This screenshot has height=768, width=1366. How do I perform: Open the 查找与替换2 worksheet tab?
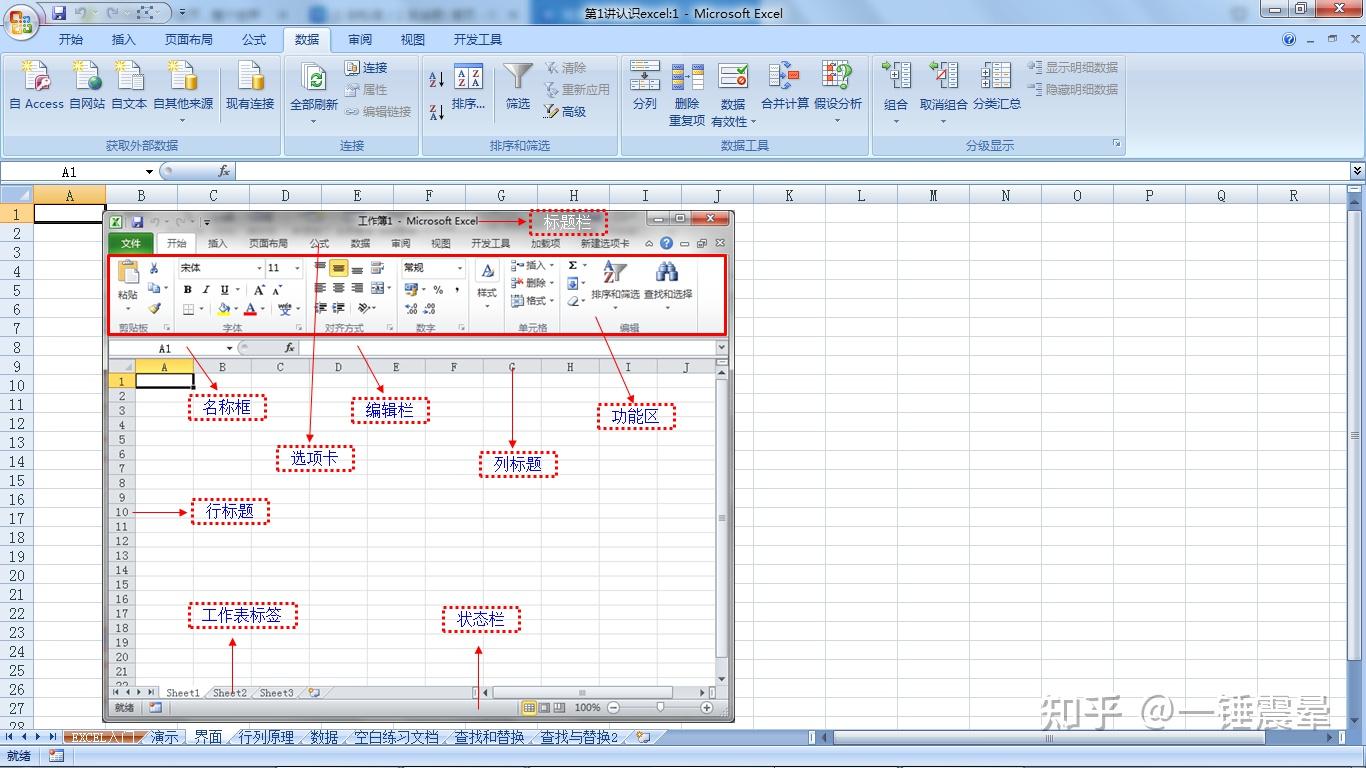tap(579, 737)
